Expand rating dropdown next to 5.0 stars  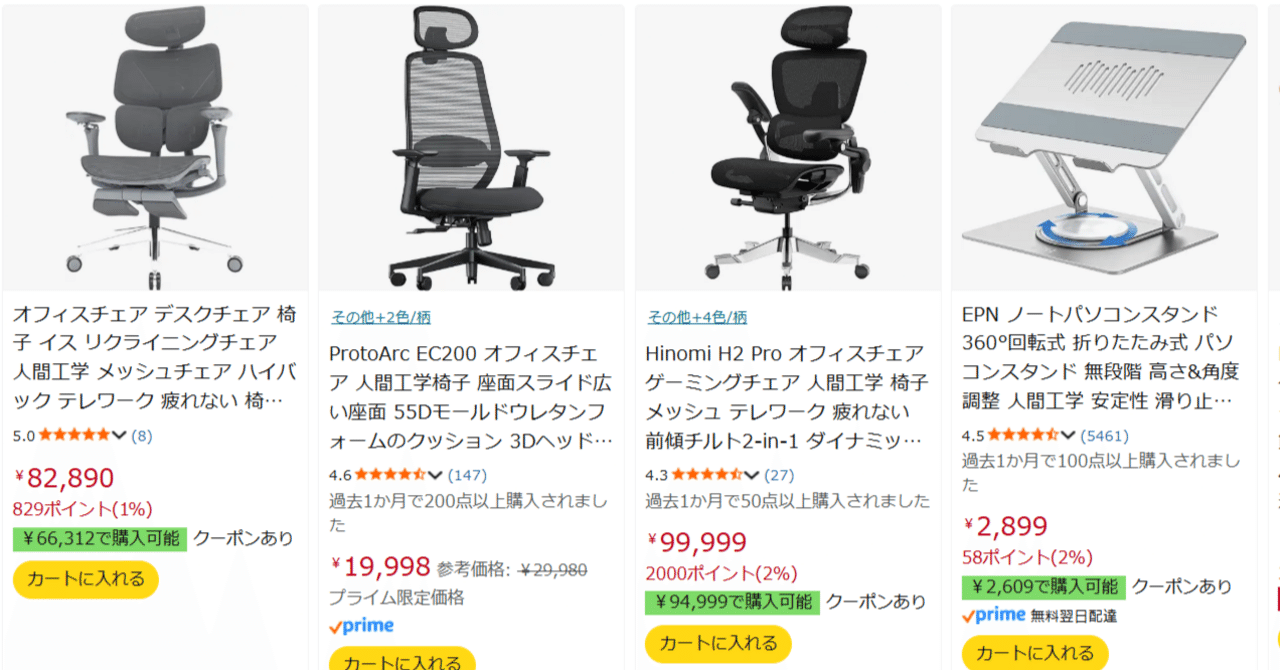120,435
